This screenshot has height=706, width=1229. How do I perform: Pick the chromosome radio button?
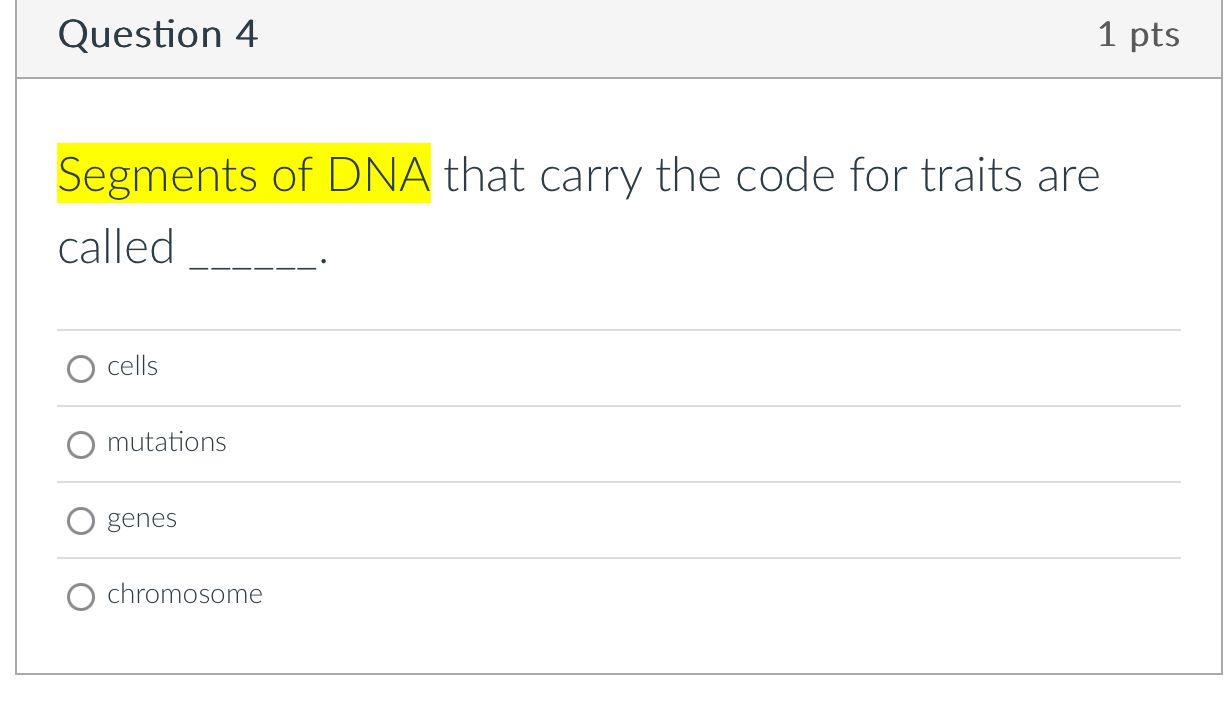(x=81, y=597)
